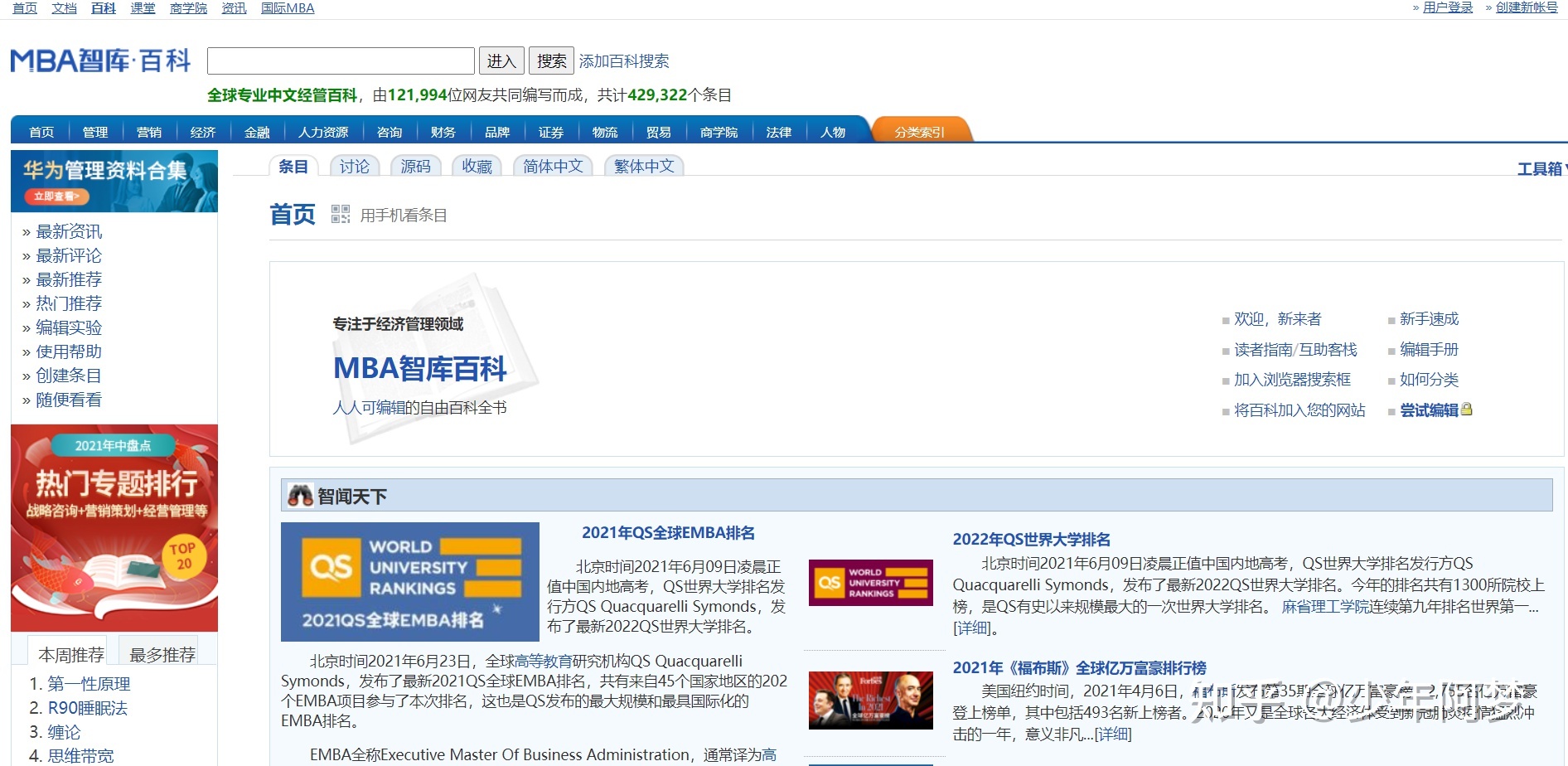Expand the 工具箱 dropdown

pos(1541,169)
